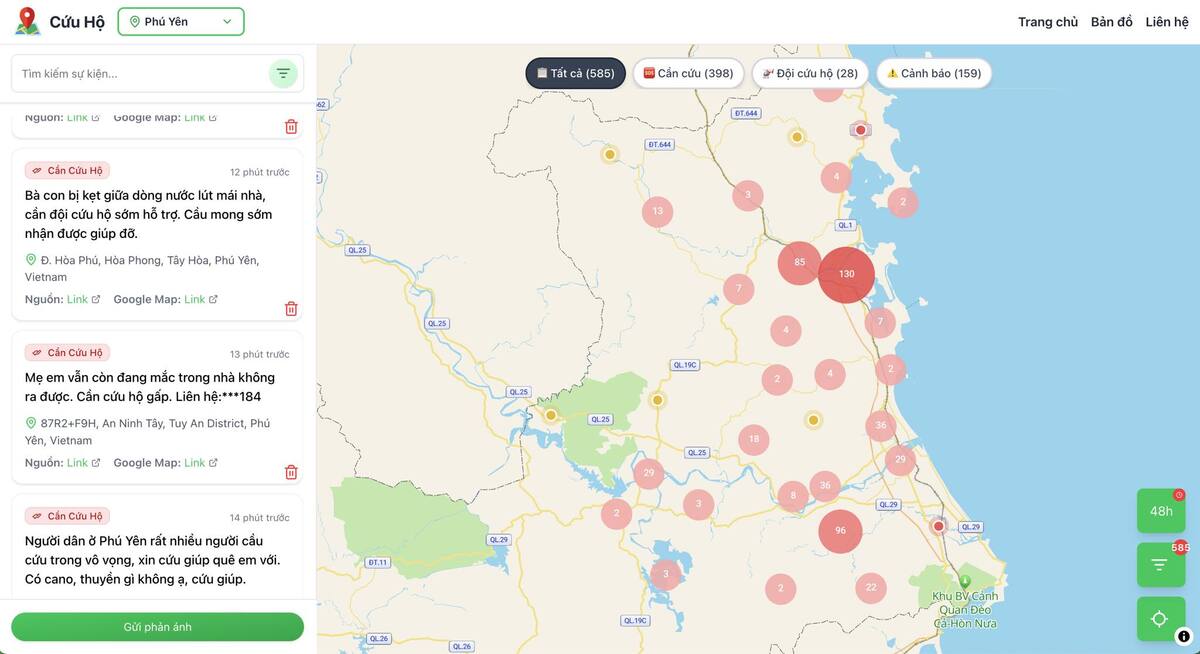
Task: Open the 48h time range selector
Action: tap(1160, 511)
